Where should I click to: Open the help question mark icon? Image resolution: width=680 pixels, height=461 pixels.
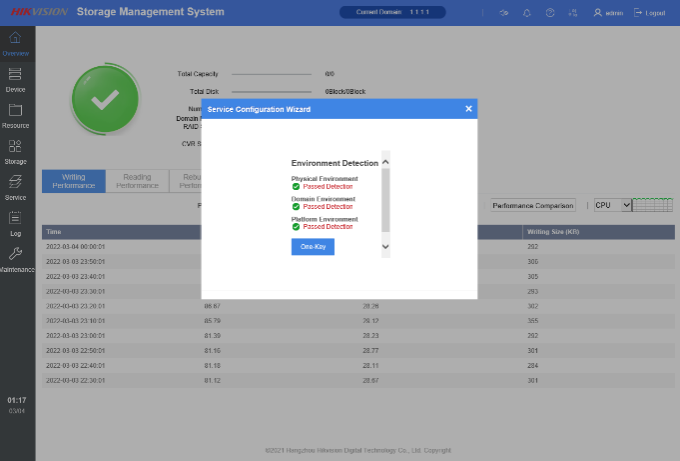click(x=550, y=13)
